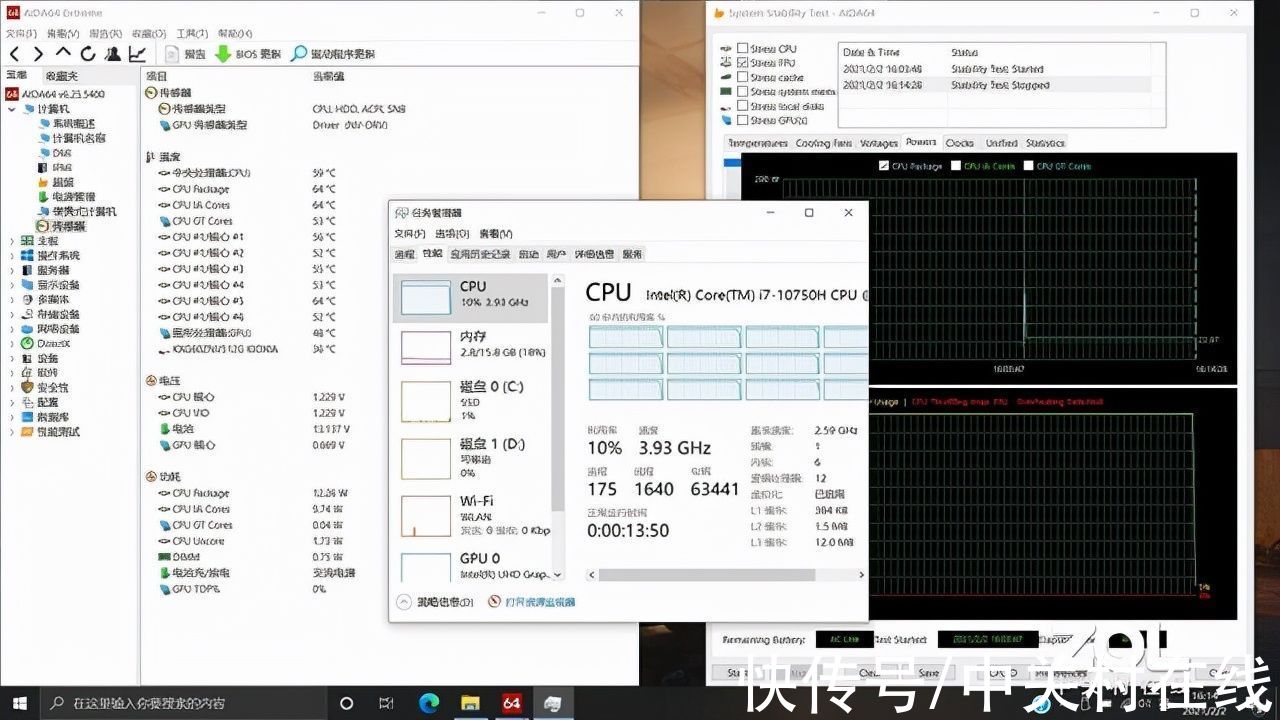This screenshot has height=720, width=1280.
Task: Enable the Stress CPU checkbox
Action: tap(742, 48)
